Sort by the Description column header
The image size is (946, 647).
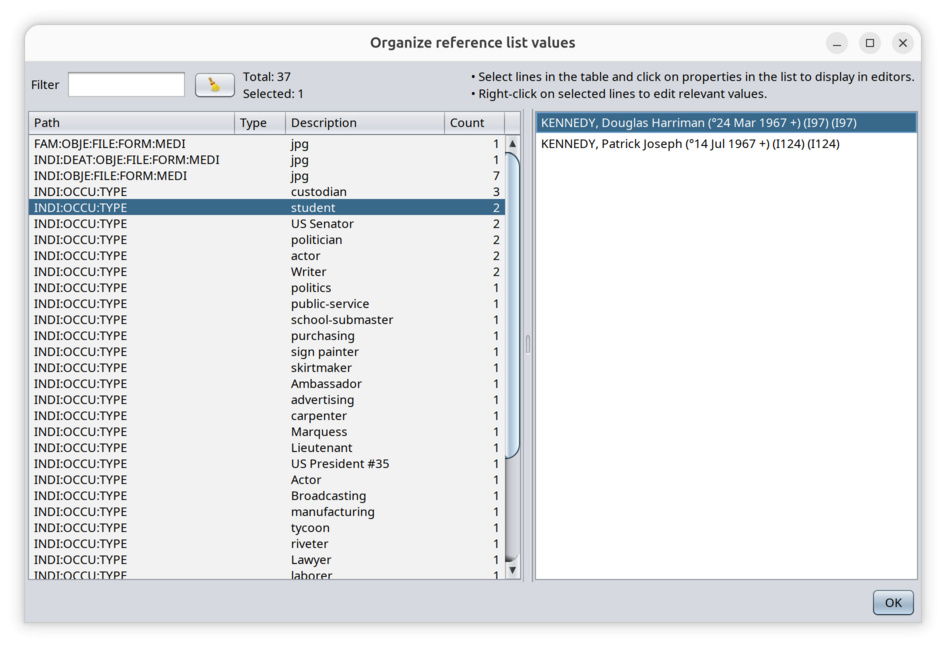365,123
